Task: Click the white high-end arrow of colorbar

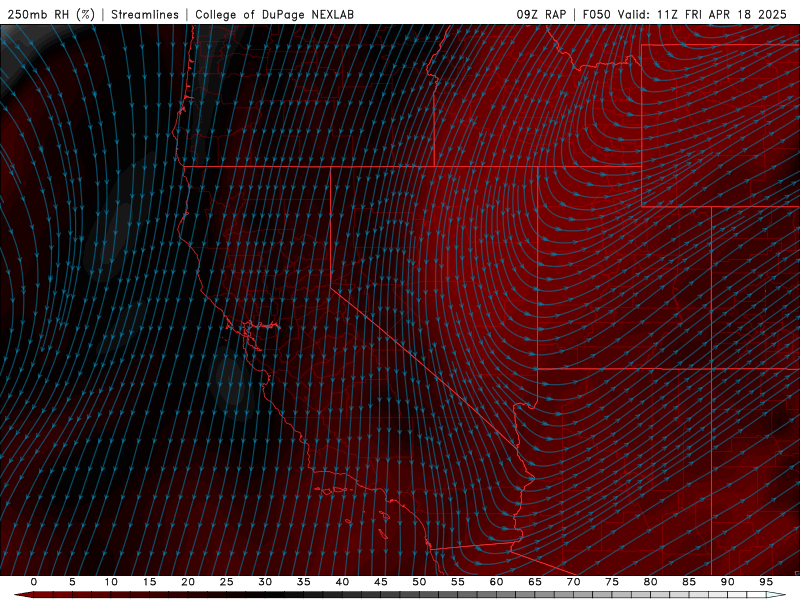Action: 776,595
